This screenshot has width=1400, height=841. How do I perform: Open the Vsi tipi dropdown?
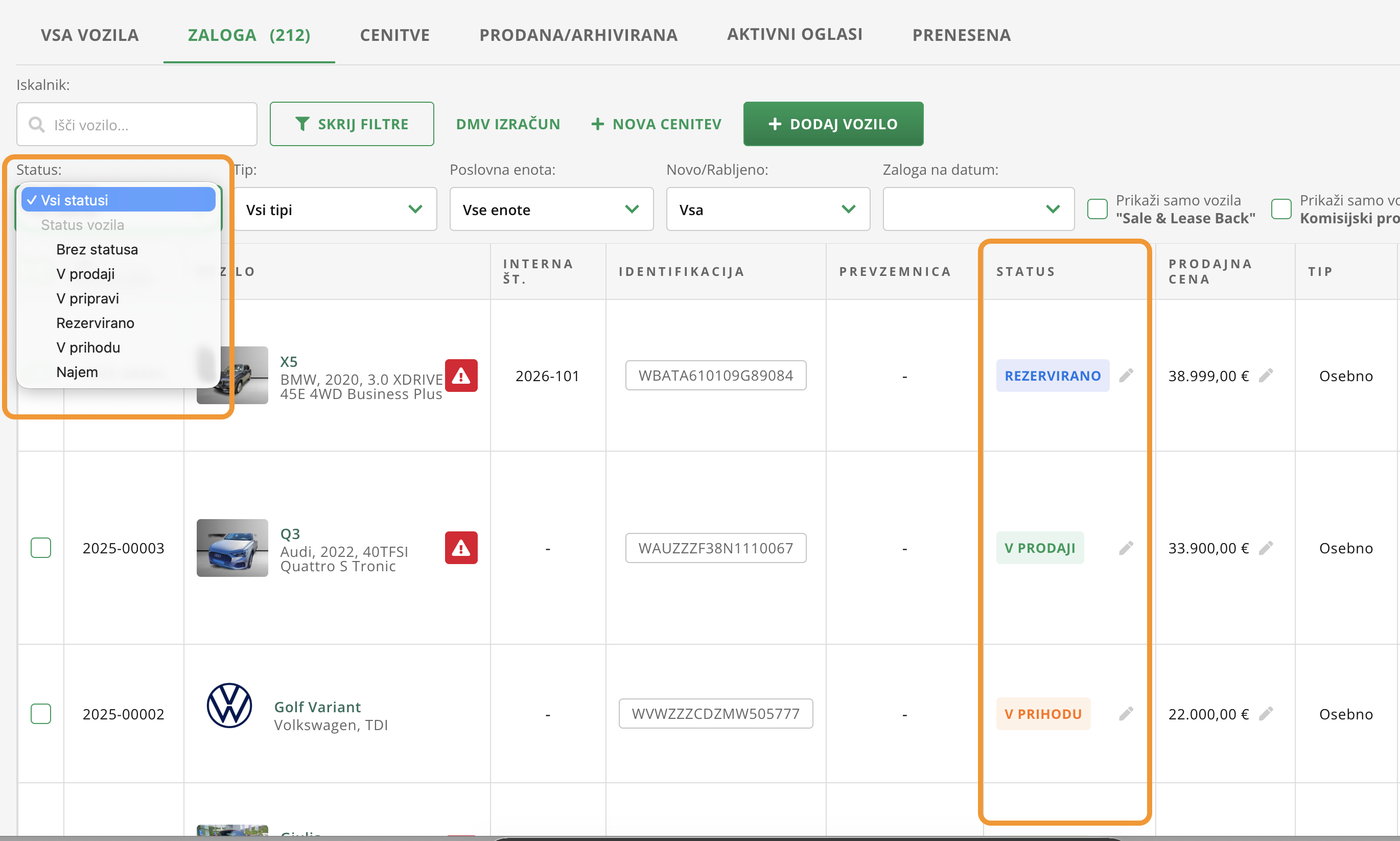(x=335, y=209)
